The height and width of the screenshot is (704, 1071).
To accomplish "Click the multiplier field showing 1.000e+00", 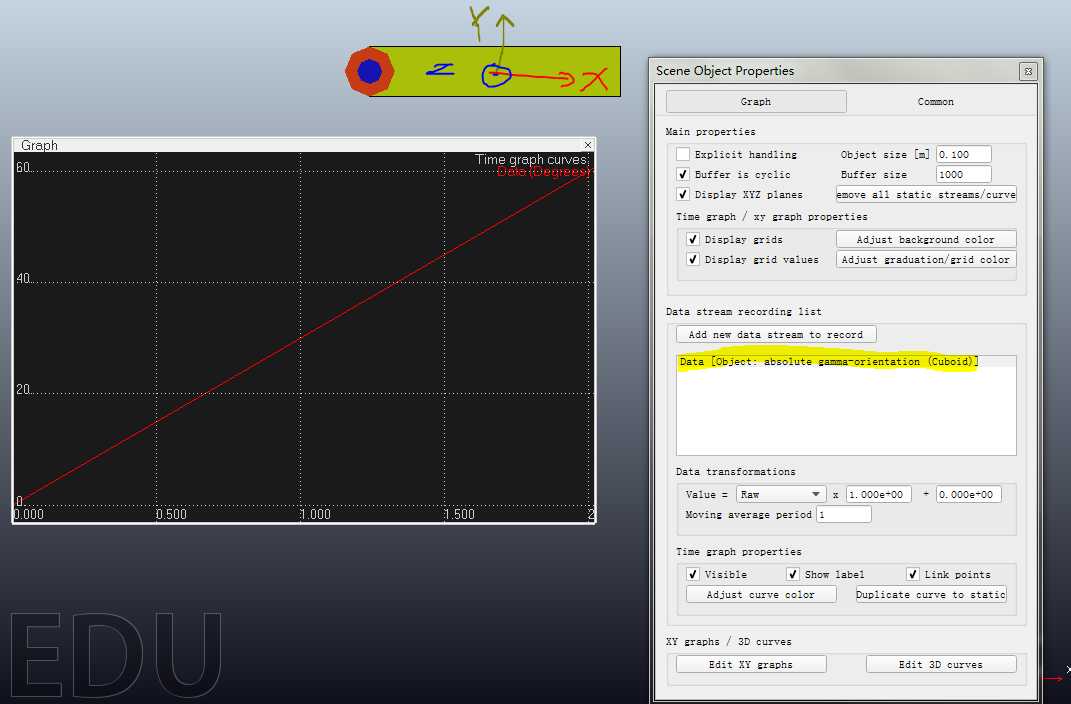I will click(878, 494).
